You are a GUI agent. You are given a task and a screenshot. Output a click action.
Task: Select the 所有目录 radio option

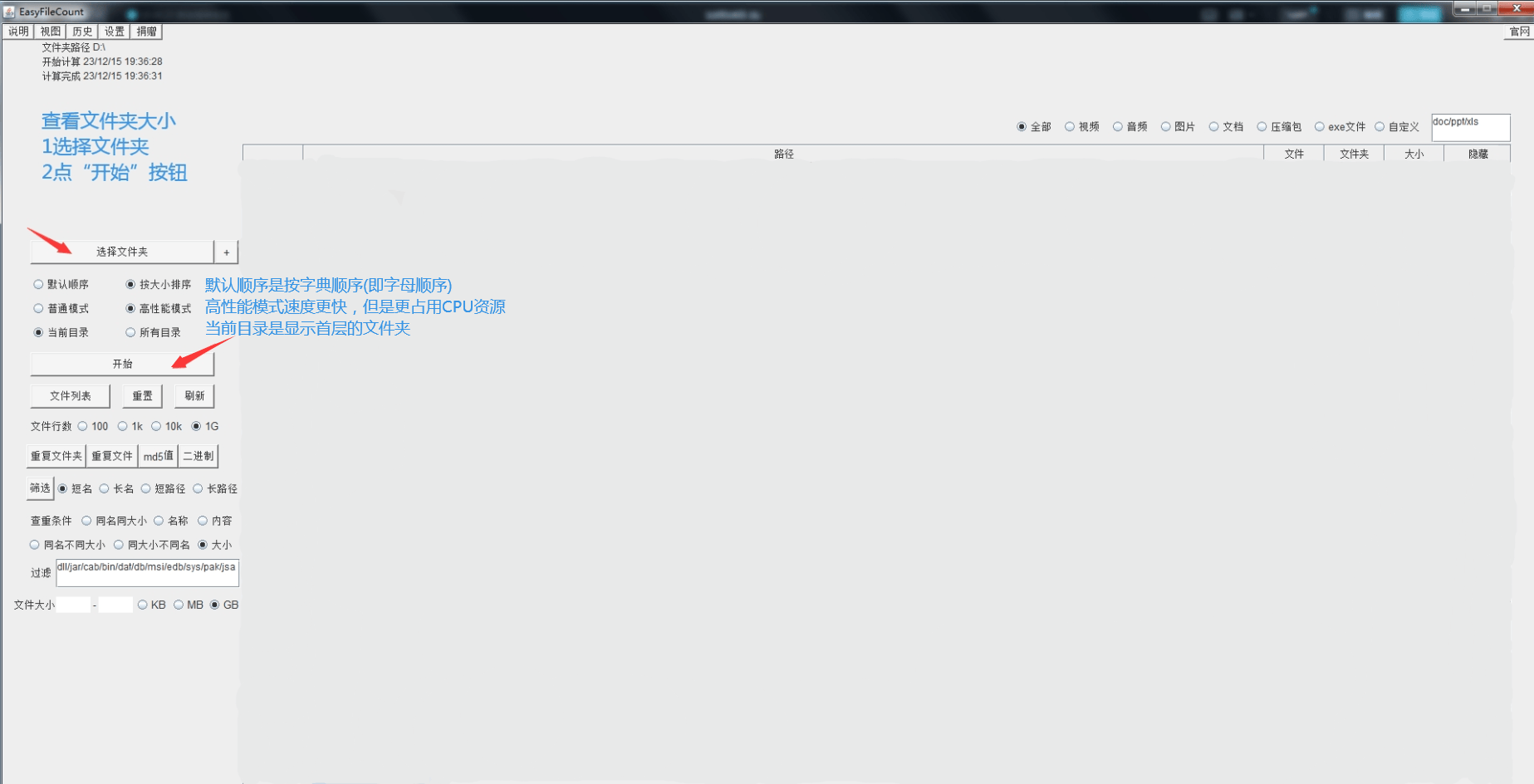click(x=131, y=333)
